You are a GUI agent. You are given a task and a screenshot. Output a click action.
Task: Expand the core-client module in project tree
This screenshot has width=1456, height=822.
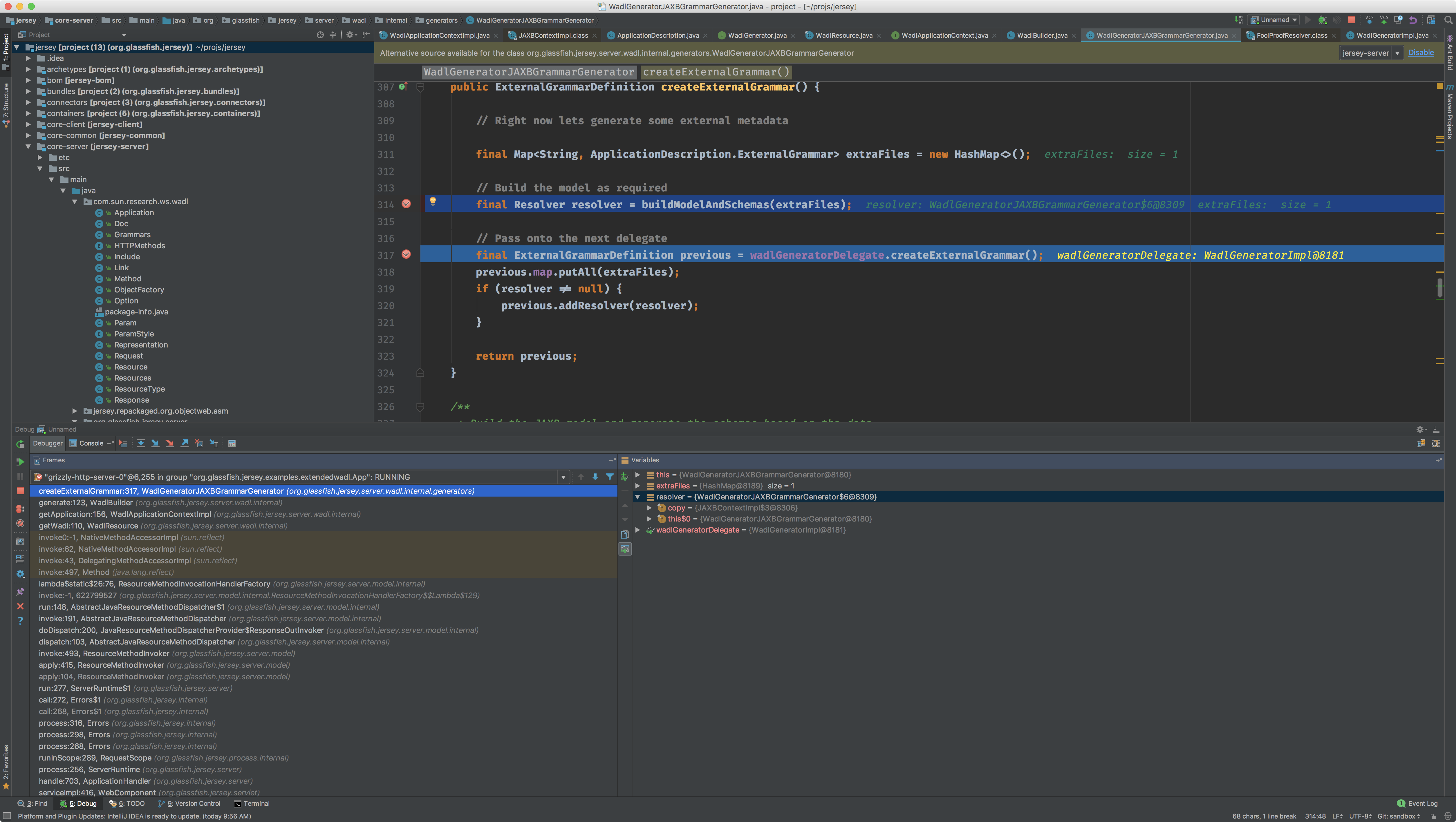point(28,124)
